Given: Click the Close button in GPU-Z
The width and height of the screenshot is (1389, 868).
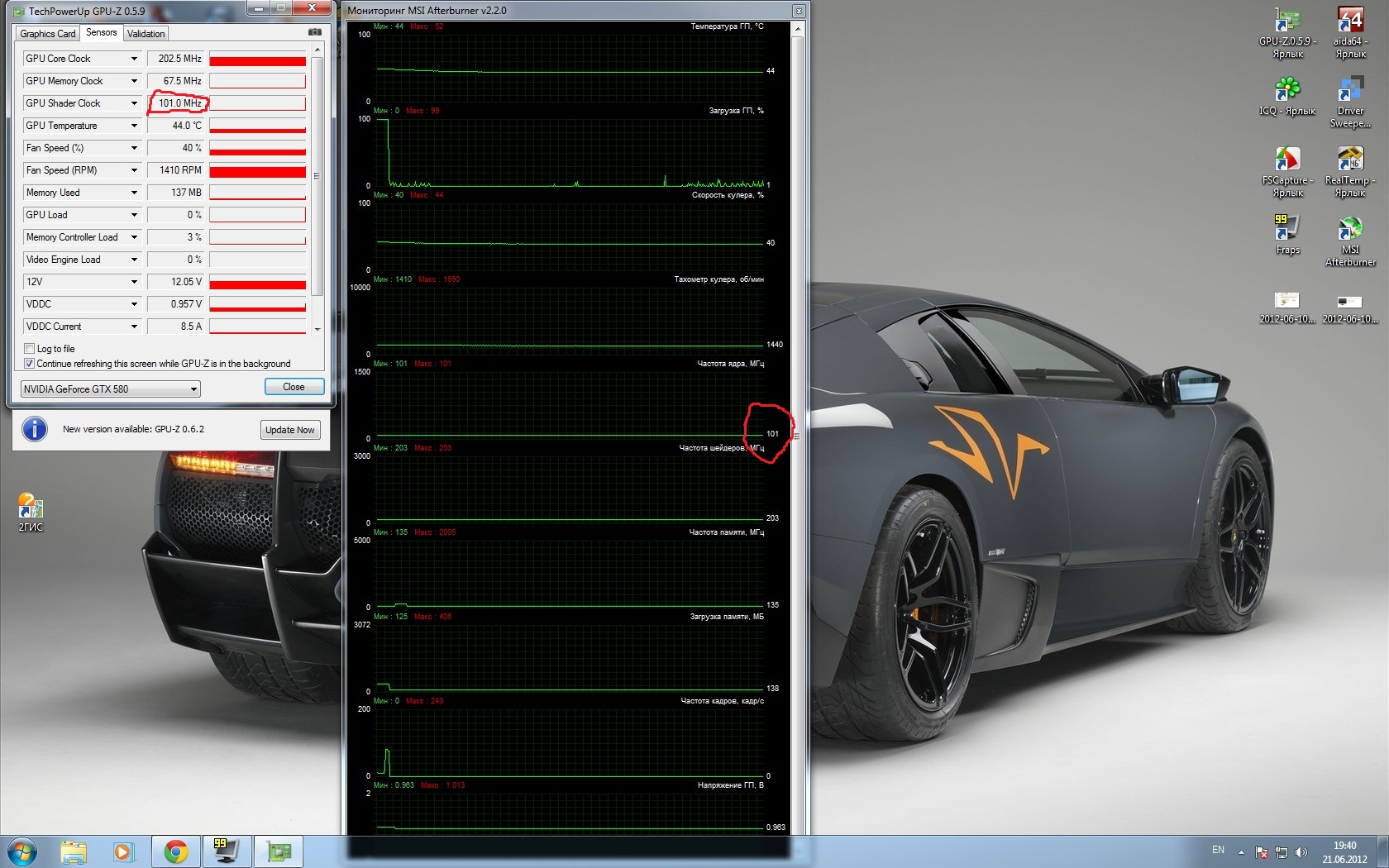Looking at the screenshot, I should click(294, 387).
